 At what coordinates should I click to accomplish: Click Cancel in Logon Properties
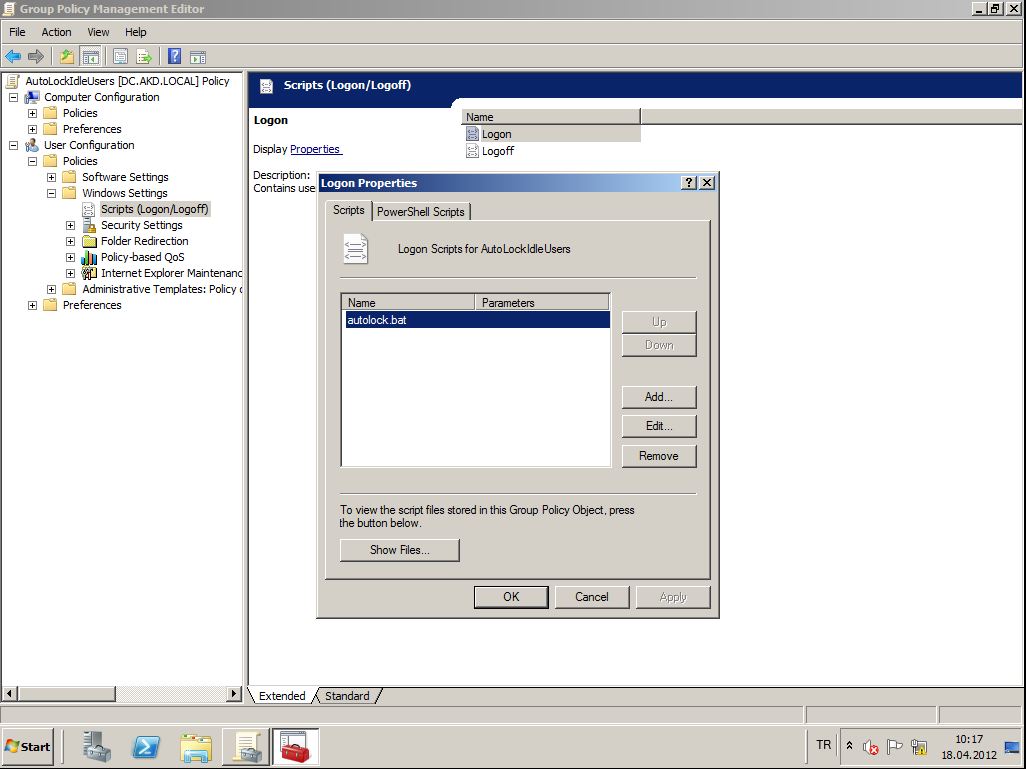click(x=592, y=597)
